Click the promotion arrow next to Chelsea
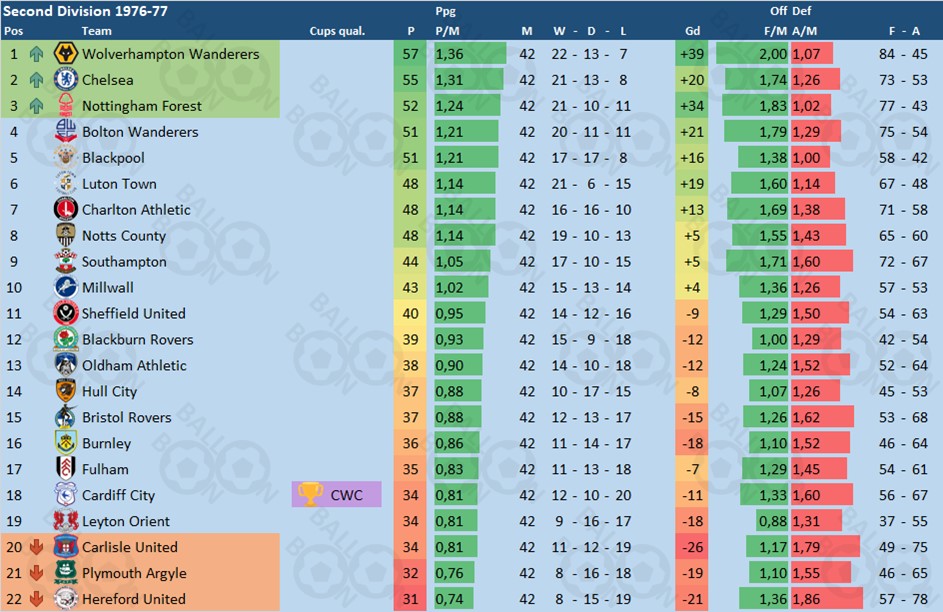 point(37,80)
